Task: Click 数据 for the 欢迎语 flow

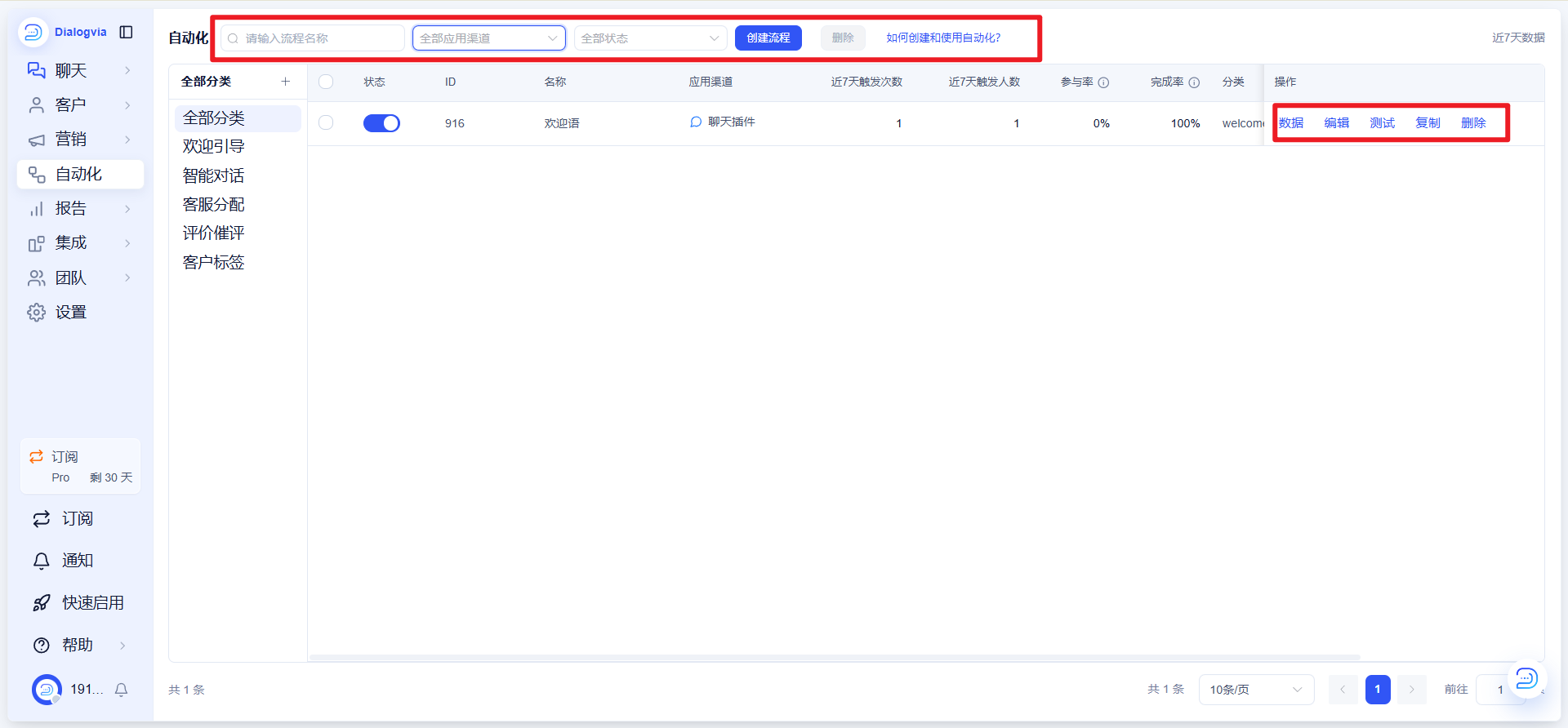Action: tap(1291, 123)
